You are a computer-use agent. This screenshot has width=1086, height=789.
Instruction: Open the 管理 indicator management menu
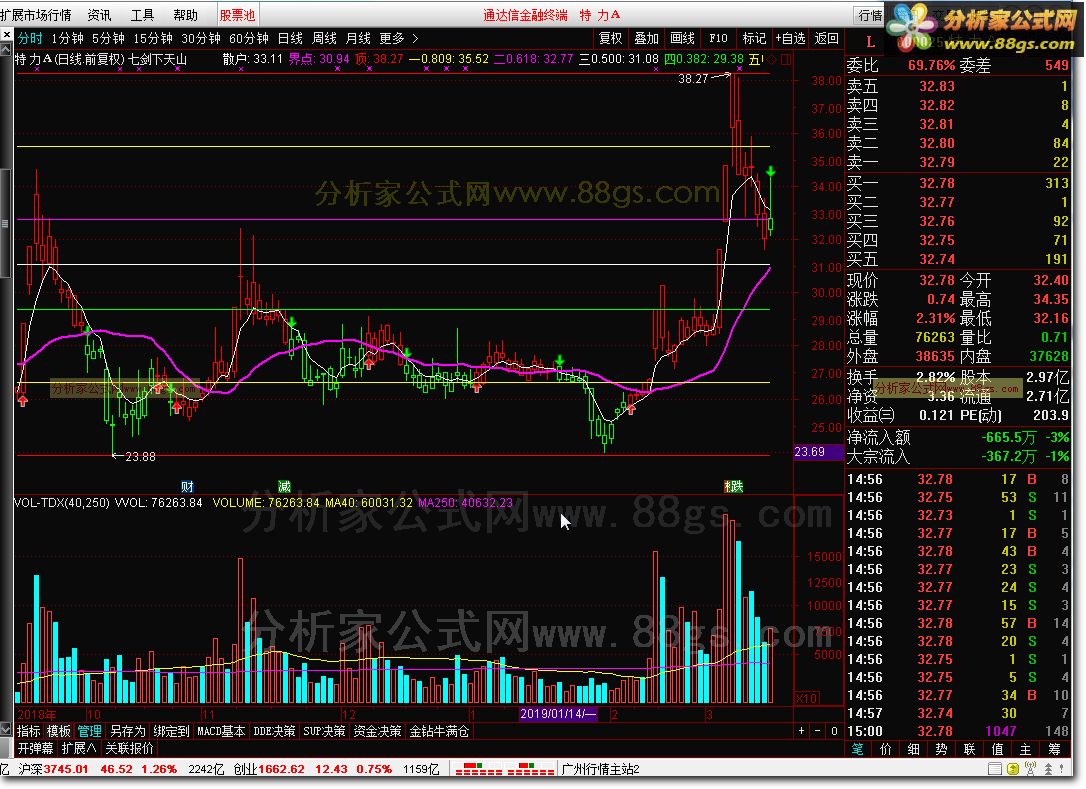click(89, 731)
